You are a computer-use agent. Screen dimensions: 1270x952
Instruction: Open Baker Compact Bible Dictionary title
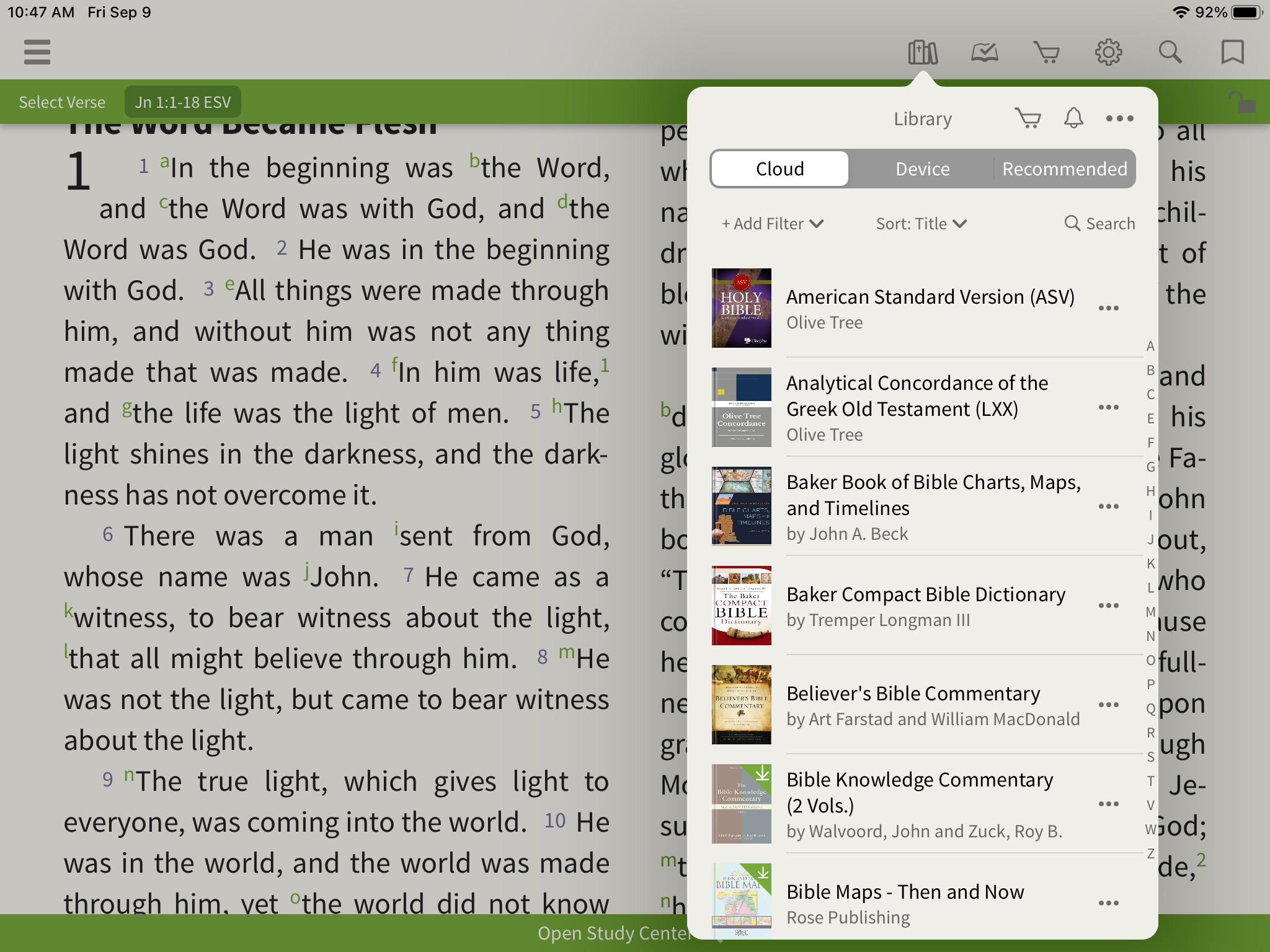coord(926,594)
